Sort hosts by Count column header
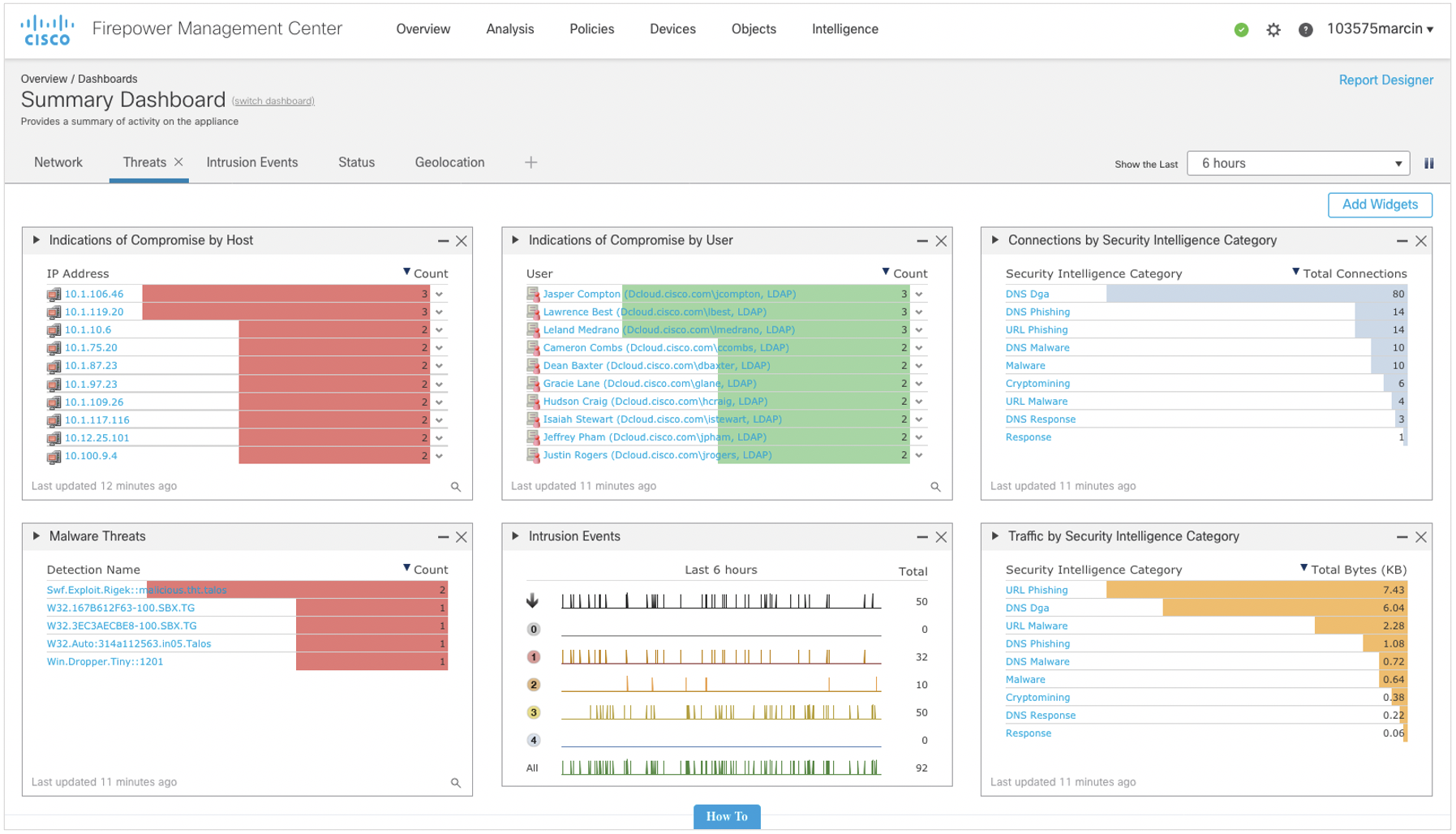1456x834 pixels. tap(427, 273)
